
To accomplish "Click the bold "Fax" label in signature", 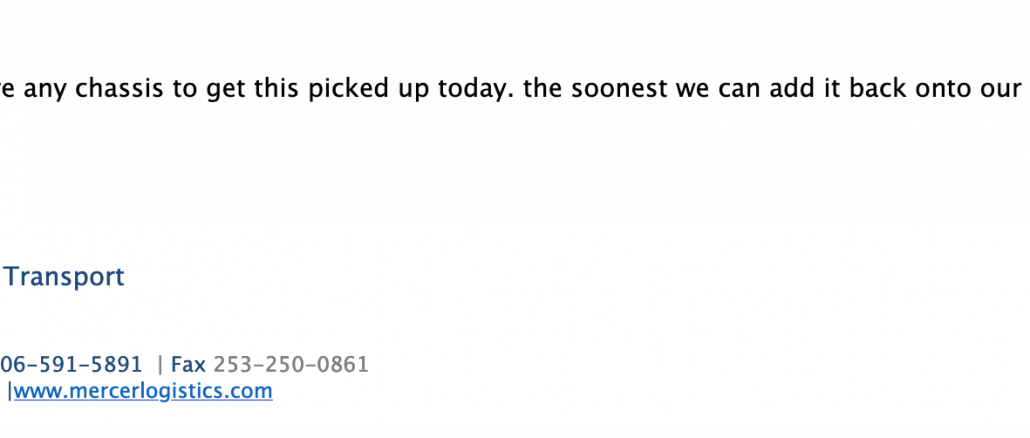I will click(x=188, y=364).
